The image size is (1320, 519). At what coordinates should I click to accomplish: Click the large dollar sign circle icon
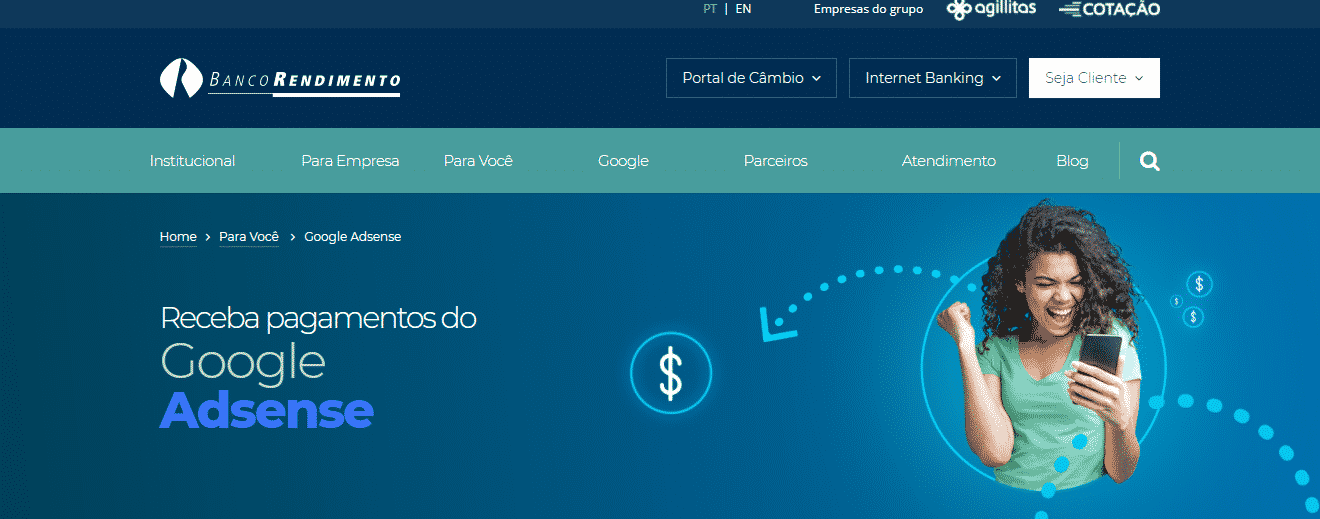671,373
